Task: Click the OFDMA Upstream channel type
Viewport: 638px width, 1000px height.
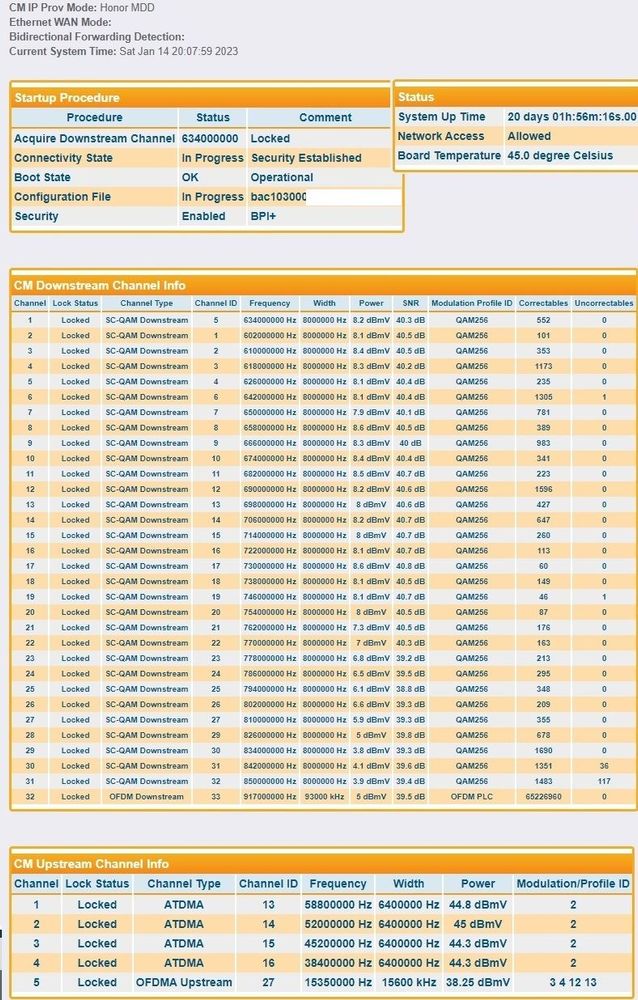Action: tap(184, 983)
